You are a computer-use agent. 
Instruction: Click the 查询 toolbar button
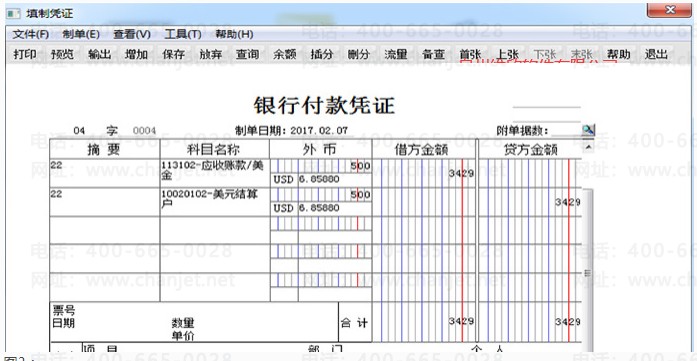pyautogui.click(x=247, y=54)
